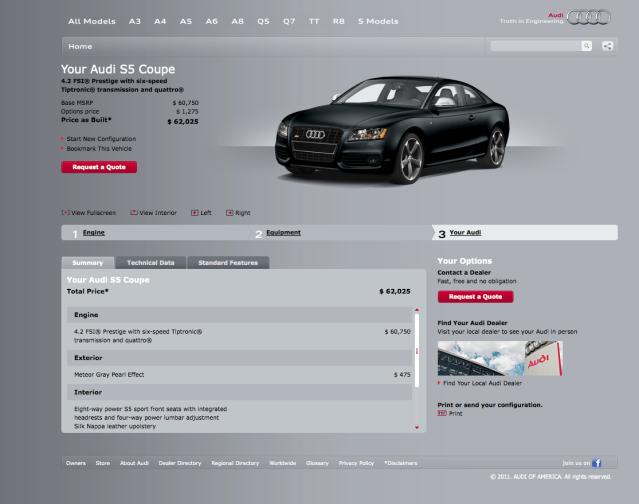Click Start New Configuration link
The height and width of the screenshot is (504, 639).
101,139
